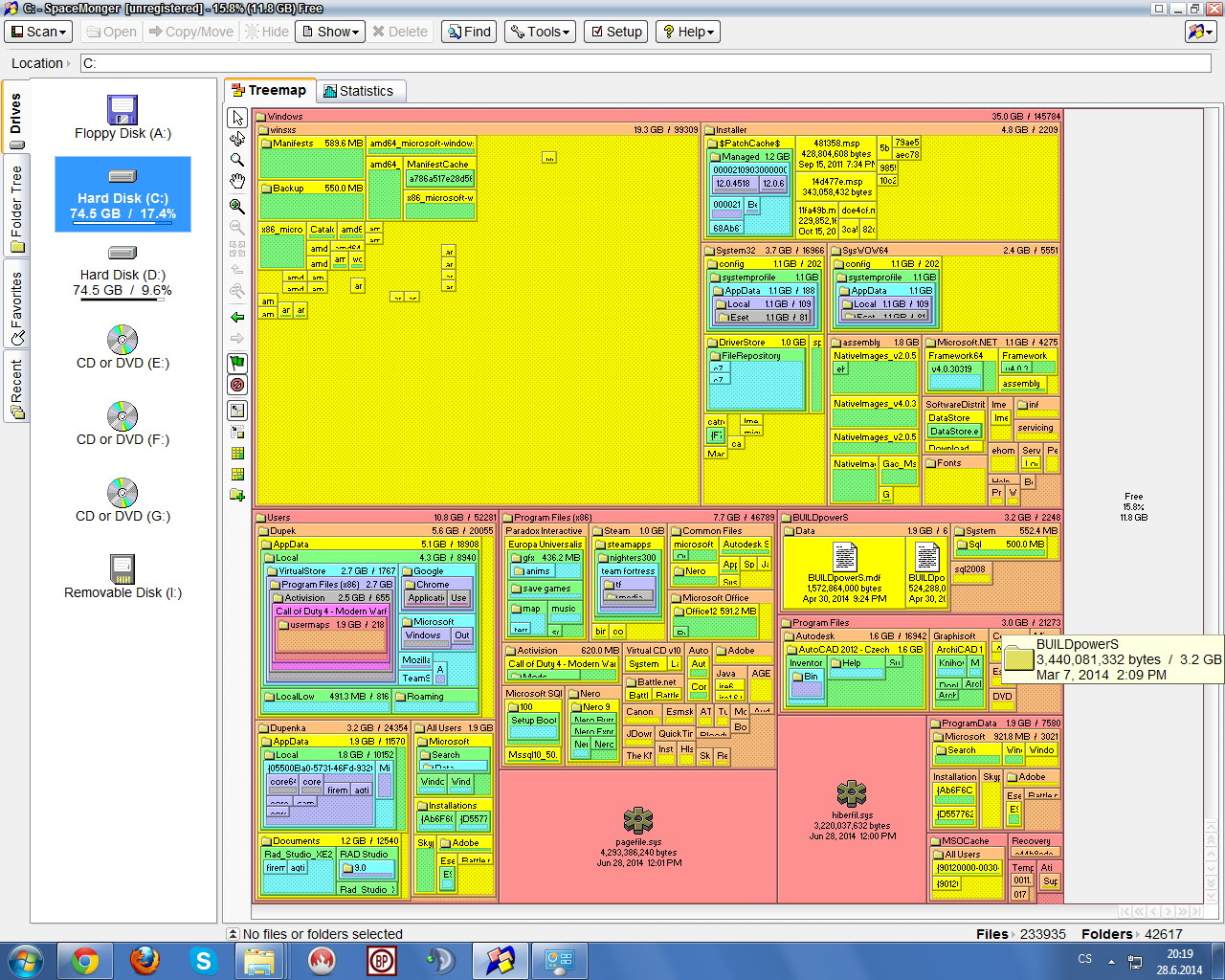Select the Removable Disk (I:) drive
The image size is (1225, 980).
[122, 577]
